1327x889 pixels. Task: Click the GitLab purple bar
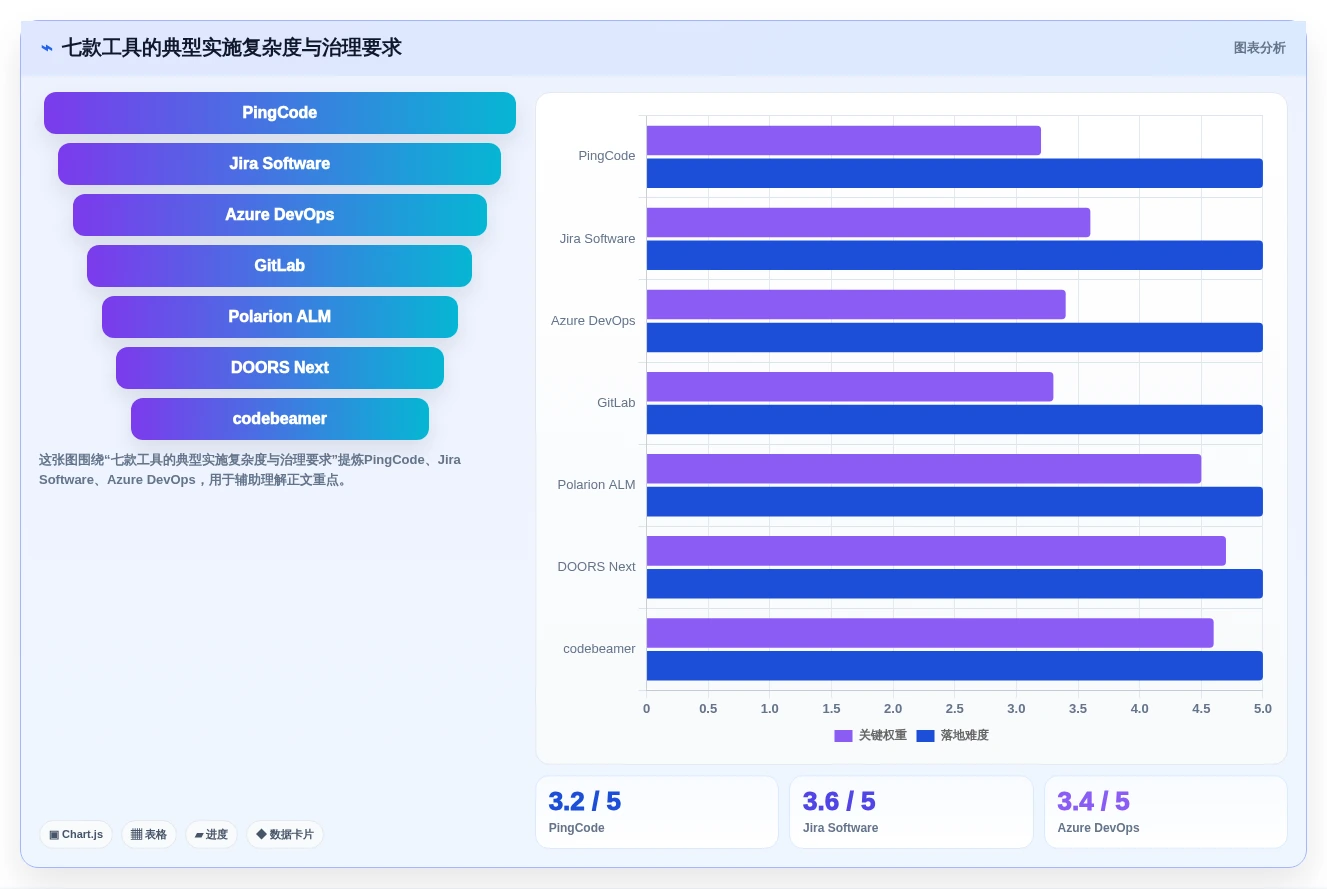click(850, 387)
